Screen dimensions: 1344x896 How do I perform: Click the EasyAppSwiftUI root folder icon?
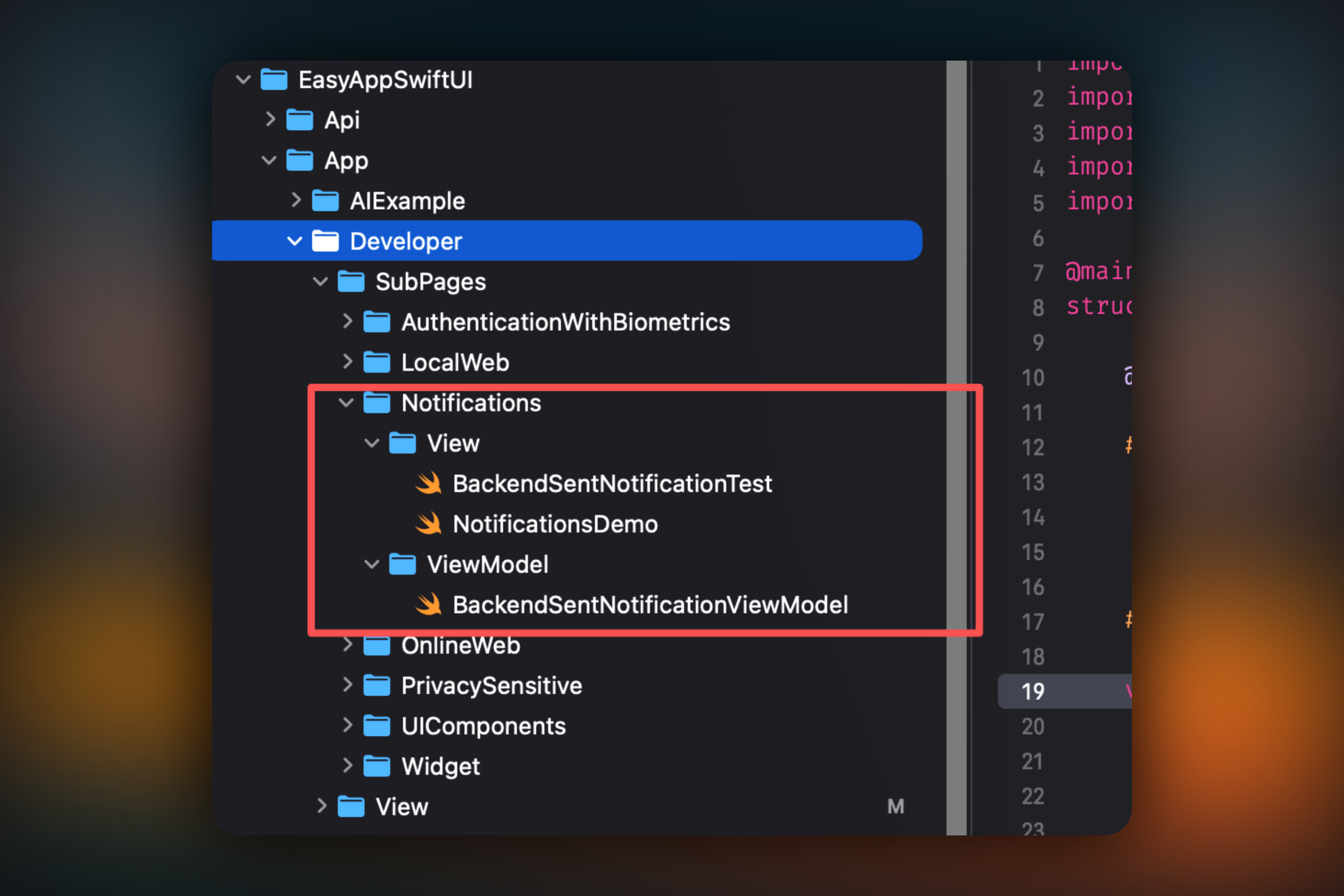274,80
